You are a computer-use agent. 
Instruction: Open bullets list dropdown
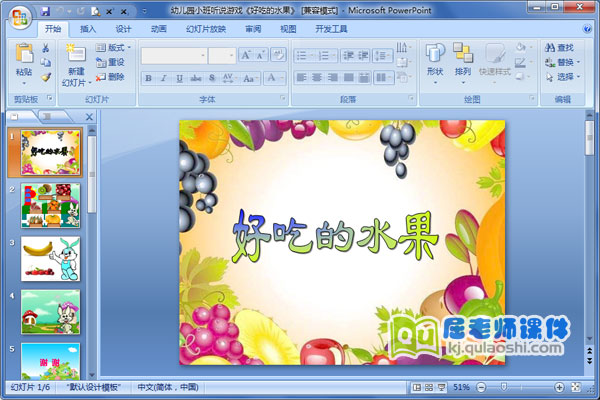pyautogui.click(x=305, y=56)
